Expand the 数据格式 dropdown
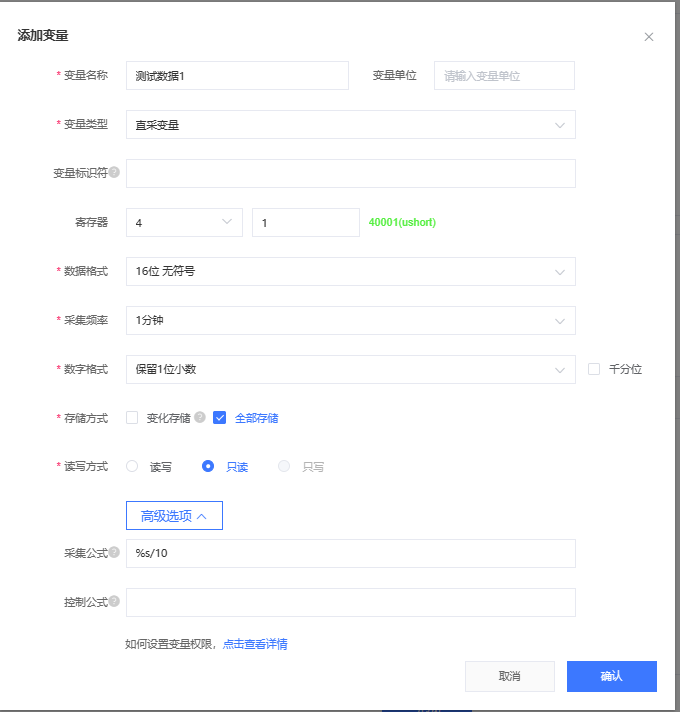 pyautogui.click(x=350, y=271)
